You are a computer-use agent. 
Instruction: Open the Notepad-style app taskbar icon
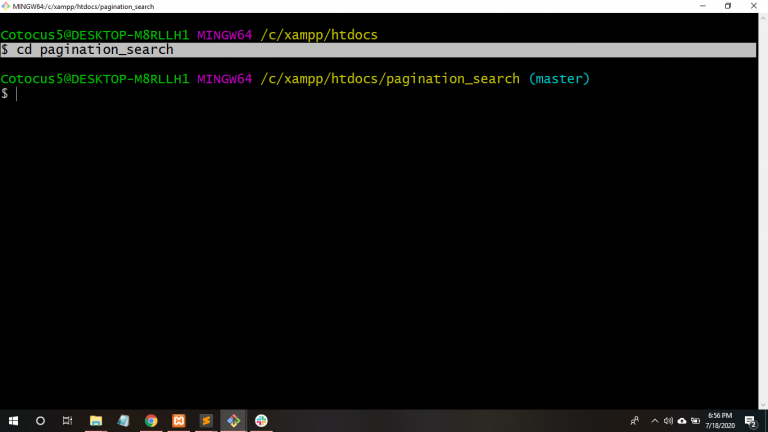[x=123, y=421]
